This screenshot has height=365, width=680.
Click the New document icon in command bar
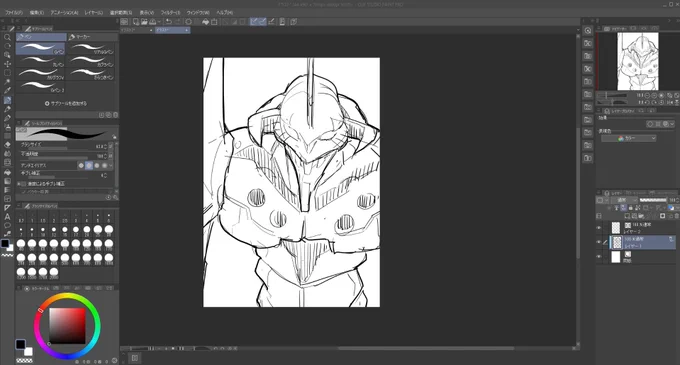136,22
